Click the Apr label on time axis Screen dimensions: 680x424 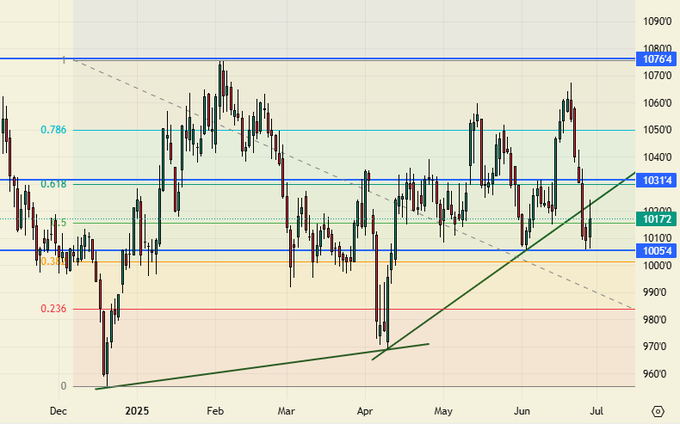pos(366,411)
